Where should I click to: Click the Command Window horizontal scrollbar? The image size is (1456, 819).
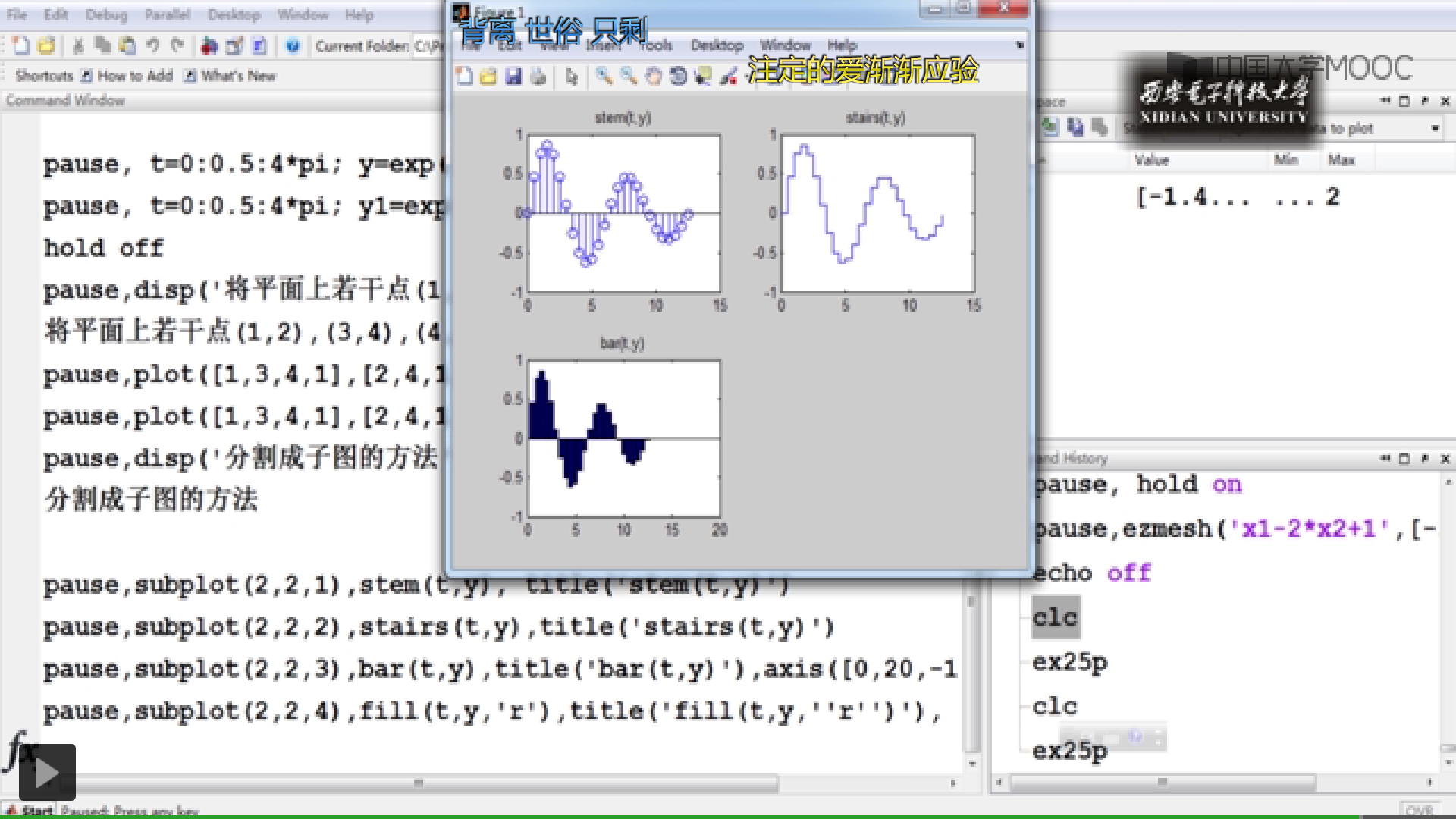[417, 783]
